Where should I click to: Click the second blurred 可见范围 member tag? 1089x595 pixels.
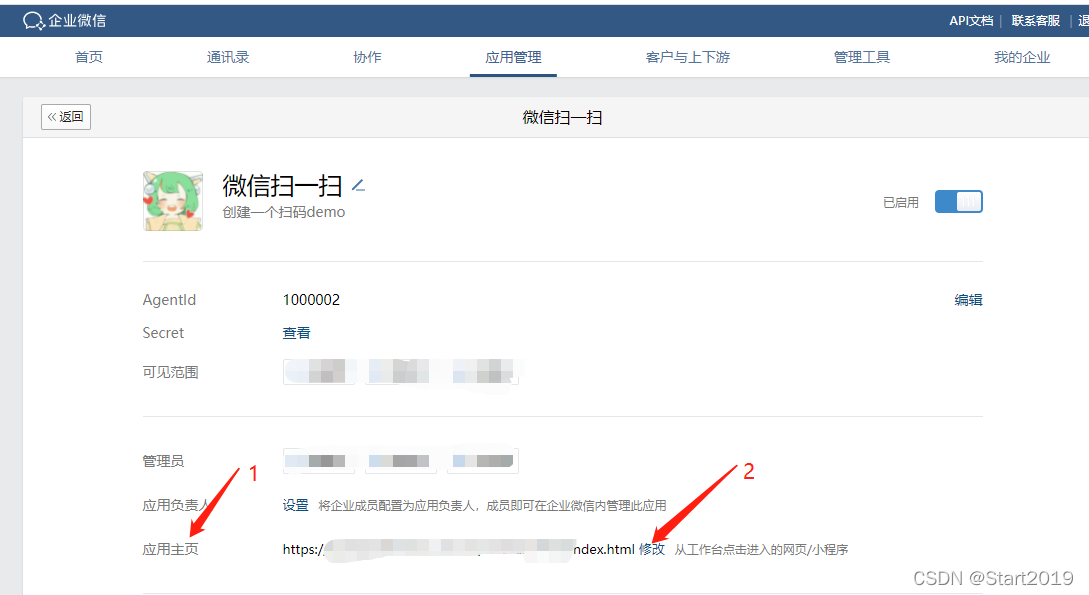coord(400,371)
